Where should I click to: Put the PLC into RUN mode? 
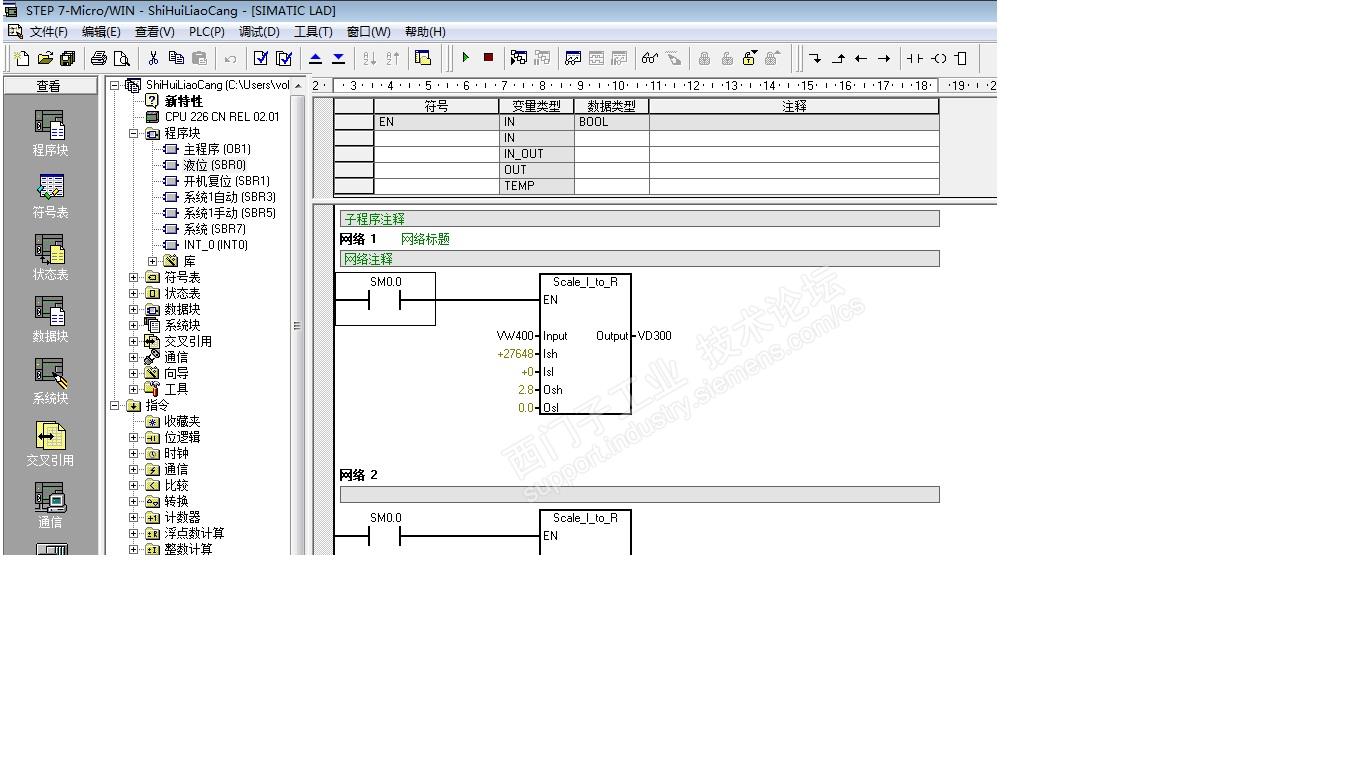[x=465, y=58]
